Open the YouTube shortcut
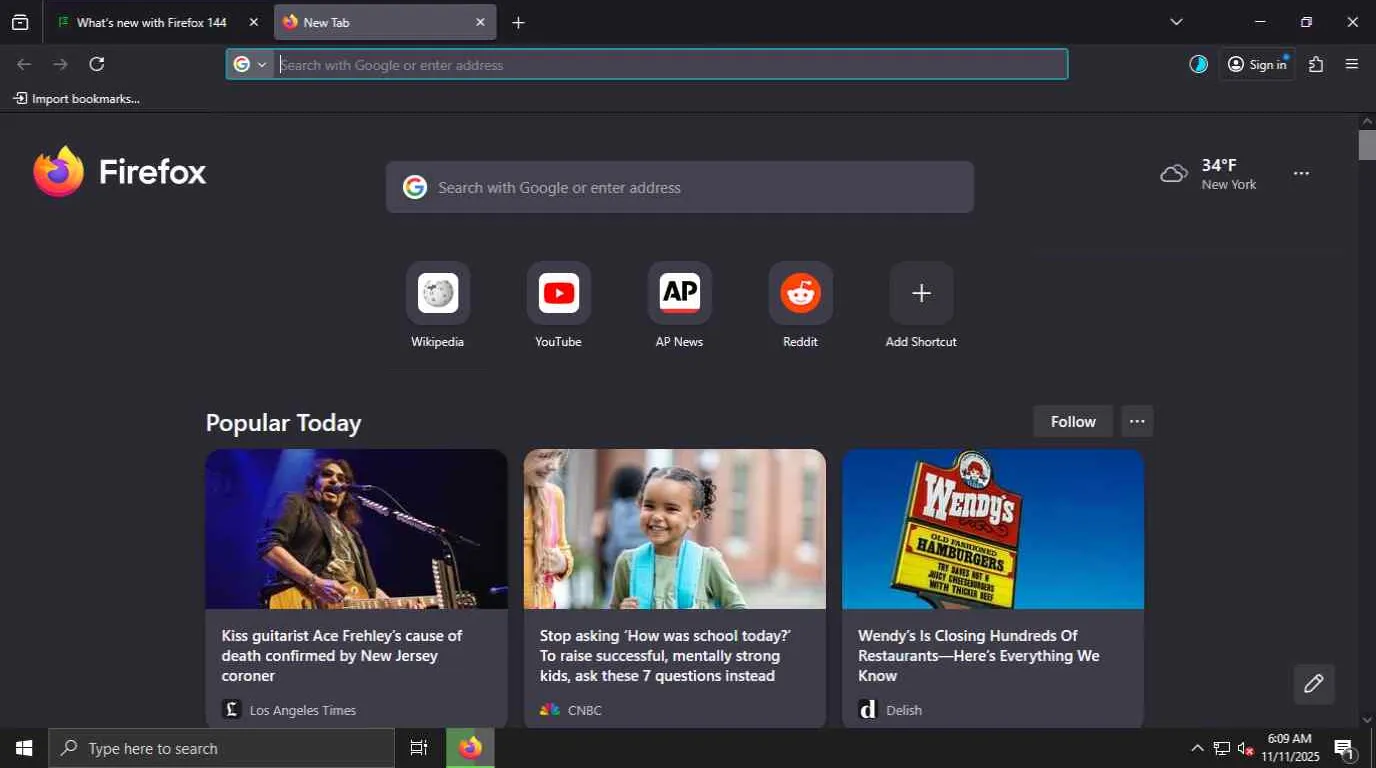Image resolution: width=1376 pixels, height=768 pixels. pos(558,306)
